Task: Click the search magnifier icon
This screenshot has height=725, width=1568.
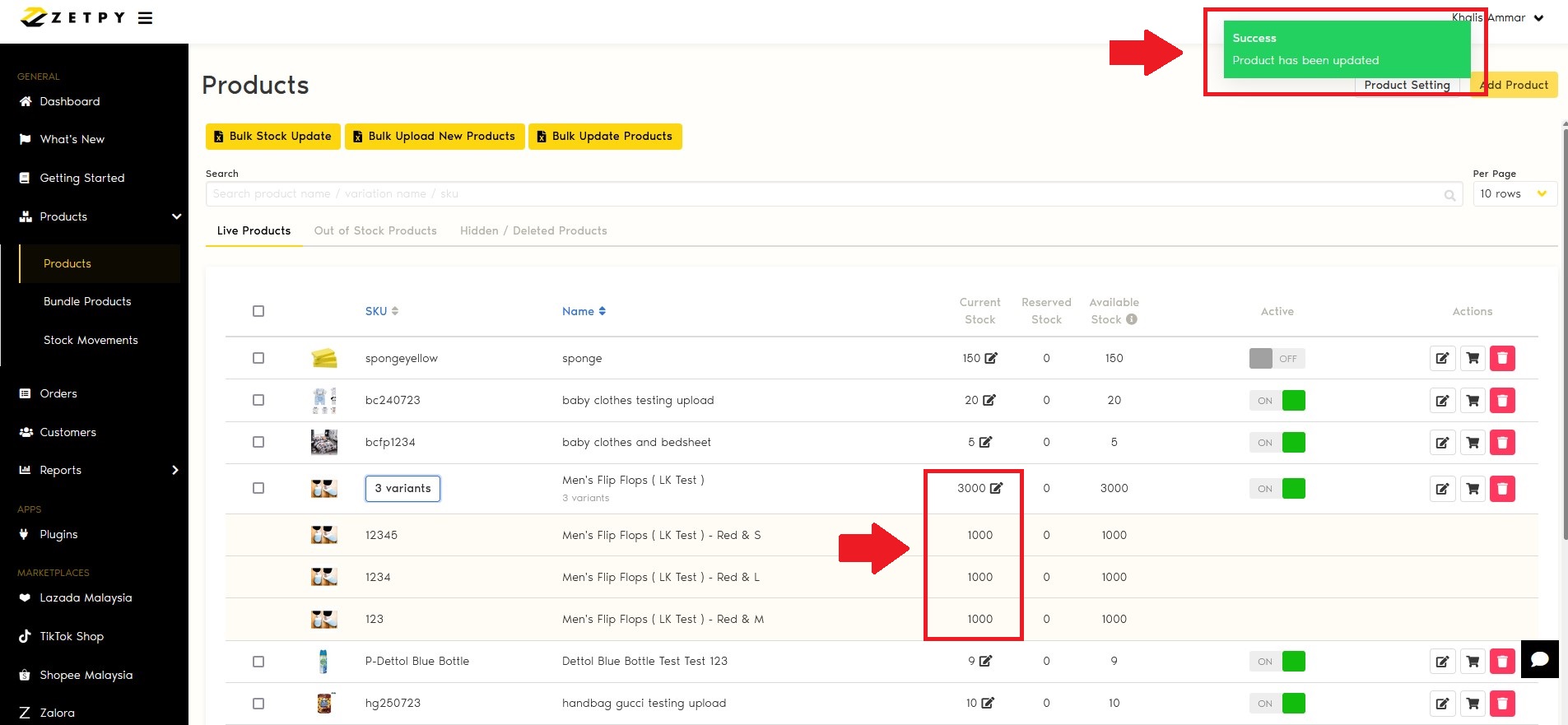Action: (1449, 195)
